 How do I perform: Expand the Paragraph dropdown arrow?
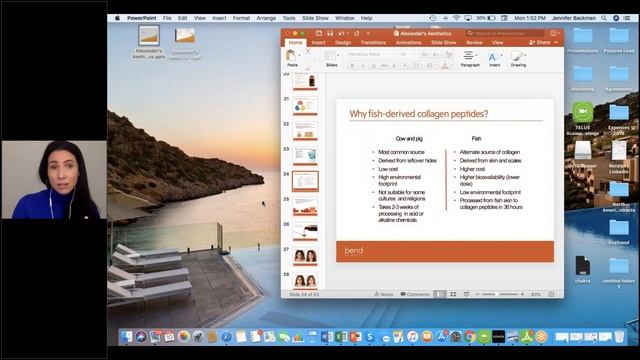pos(476,55)
